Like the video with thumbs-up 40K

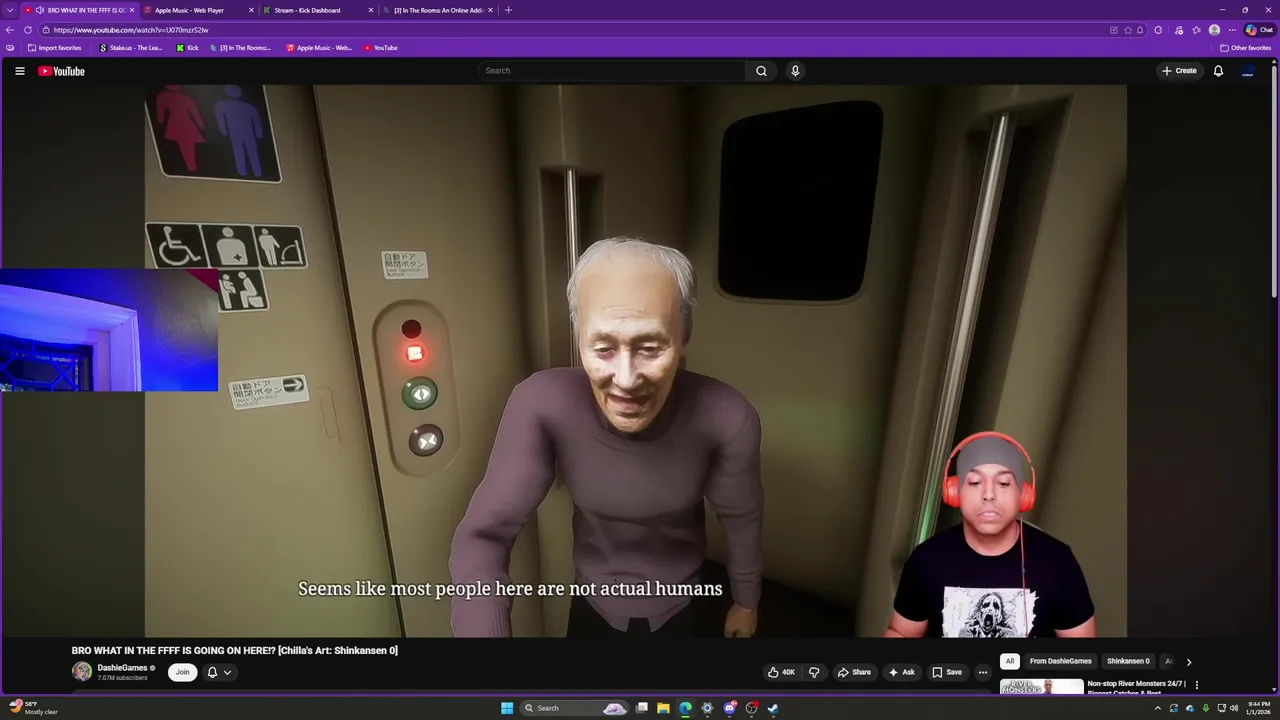click(x=781, y=672)
